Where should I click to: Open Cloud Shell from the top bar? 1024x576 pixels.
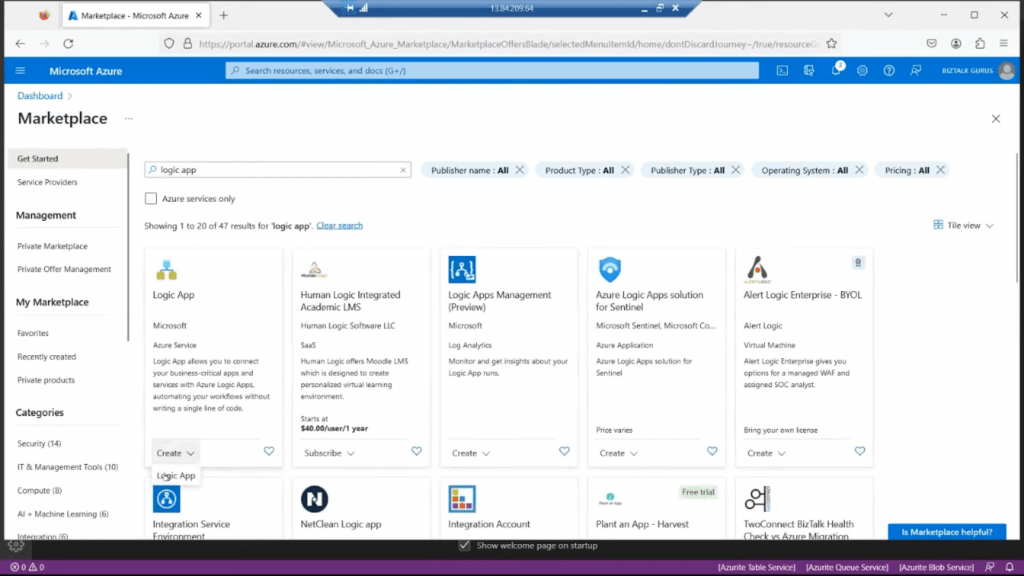782,71
